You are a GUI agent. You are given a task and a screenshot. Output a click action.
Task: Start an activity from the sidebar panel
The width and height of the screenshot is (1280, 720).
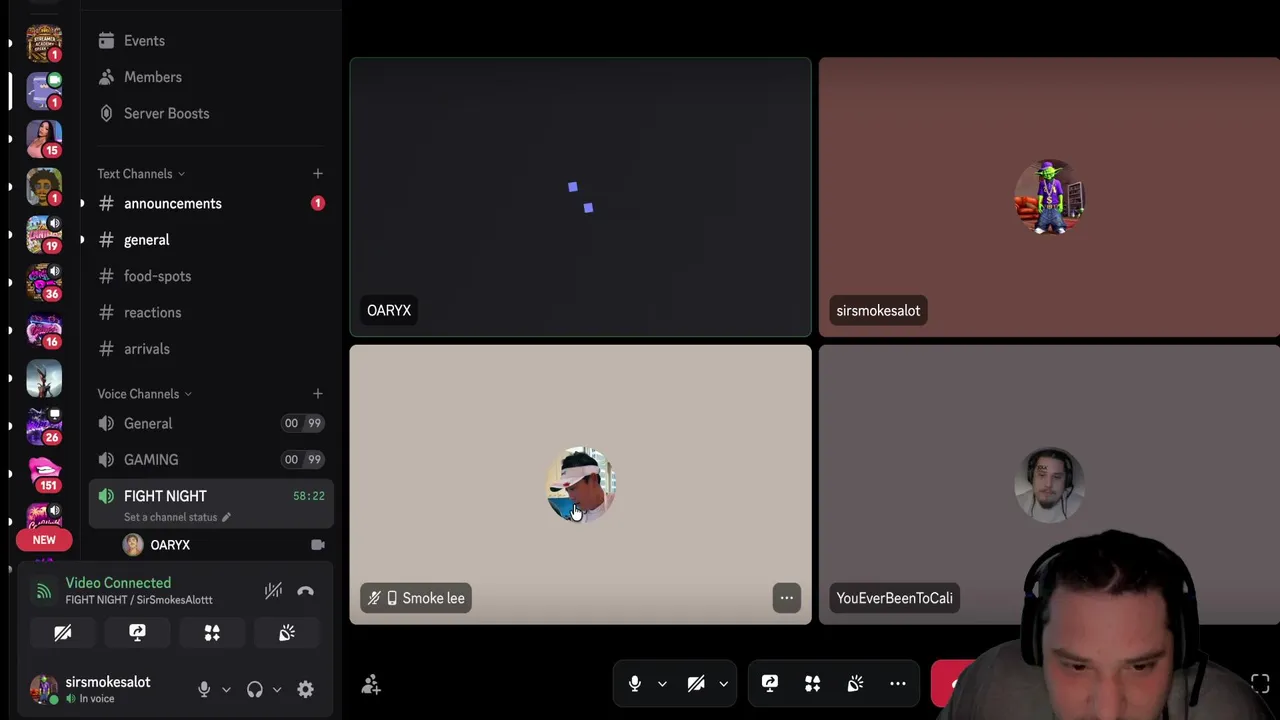[x=212, y=633]
